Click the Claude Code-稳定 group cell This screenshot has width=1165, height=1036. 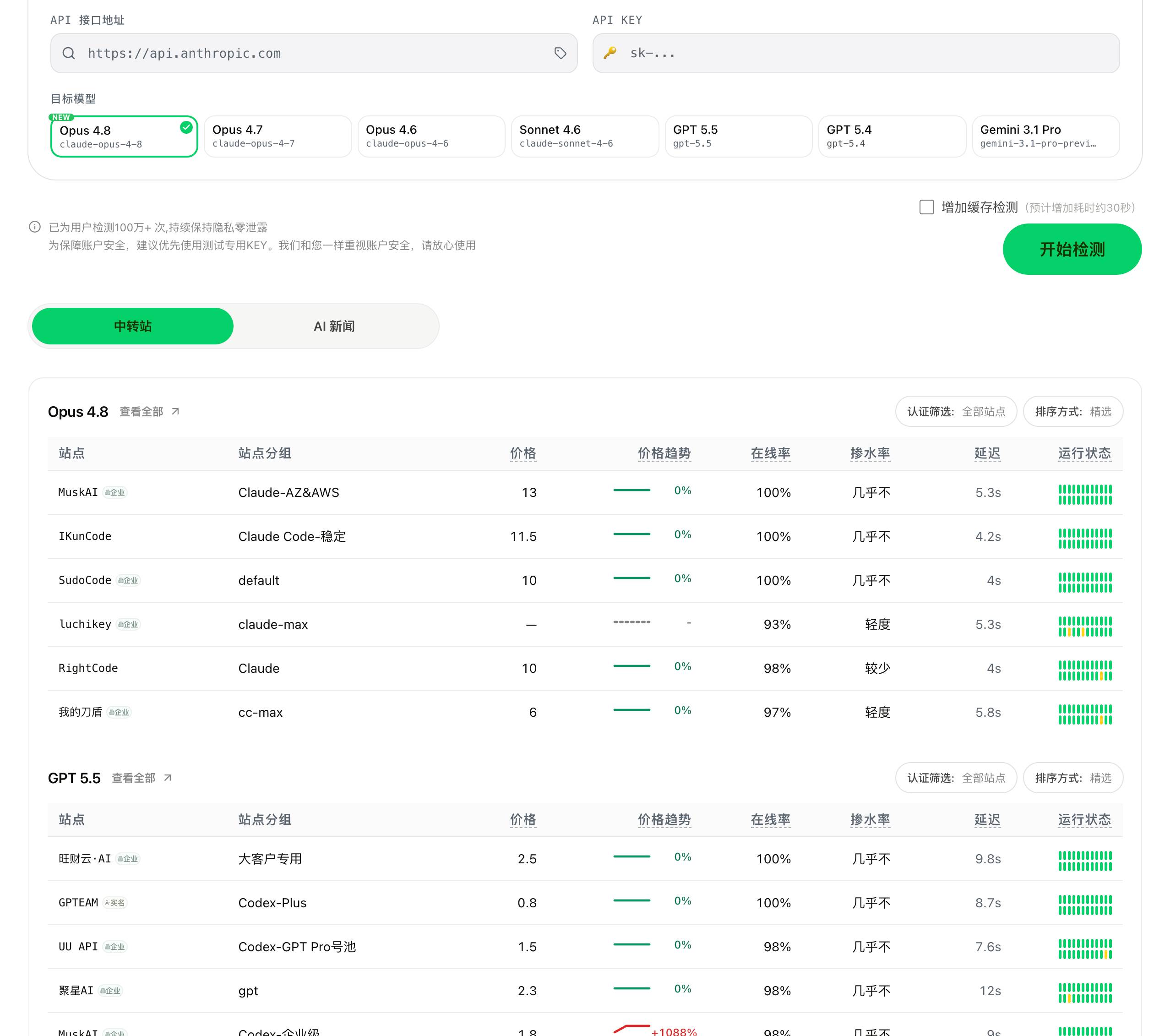coord(292,536)
